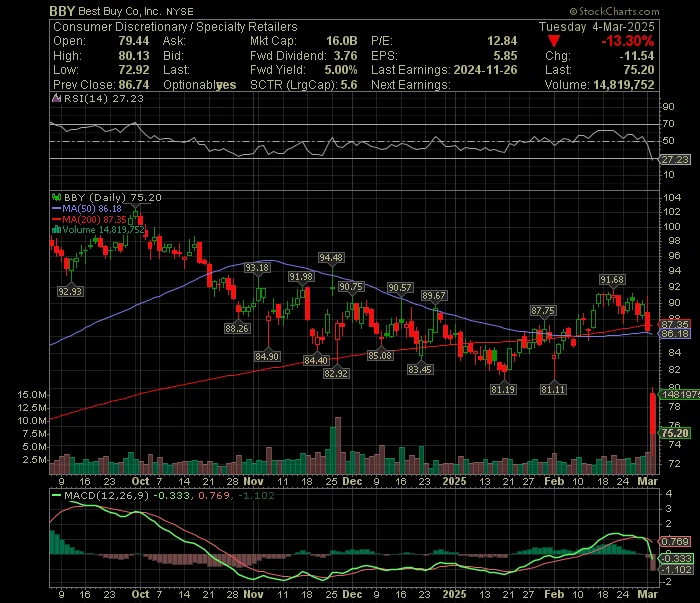Click the 90.75 price annotation
The width and height of the screenshot is (700, 603).
(351, 287)
